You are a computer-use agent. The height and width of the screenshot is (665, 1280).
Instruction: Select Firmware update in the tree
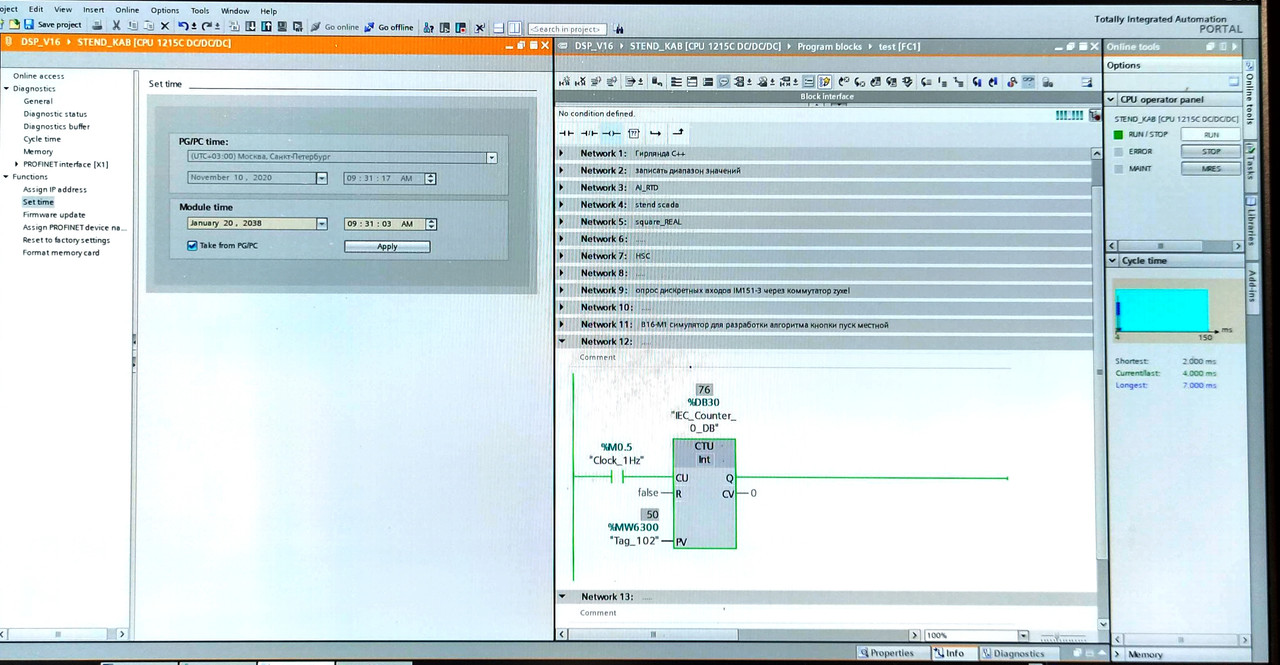54,214
